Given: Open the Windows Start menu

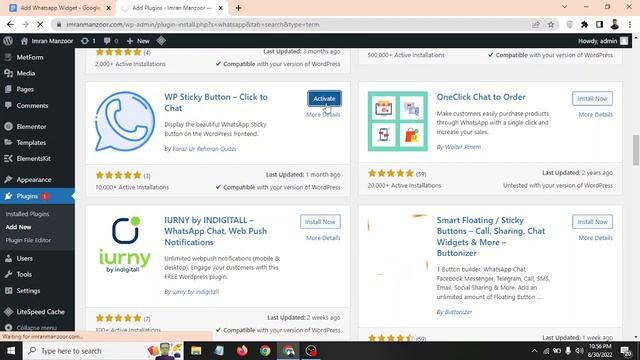Looking at the screenshot, I should tap(11, 351).
